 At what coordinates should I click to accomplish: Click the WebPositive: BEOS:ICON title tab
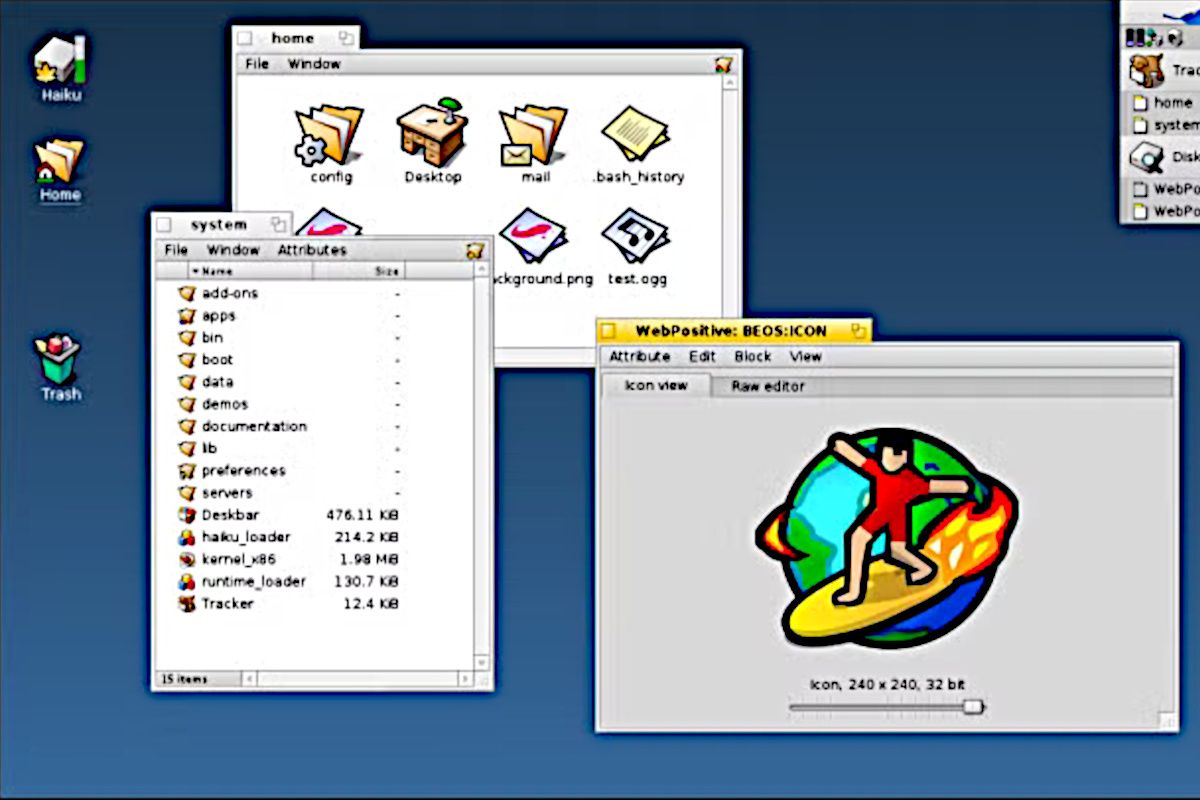coord(733,330)
